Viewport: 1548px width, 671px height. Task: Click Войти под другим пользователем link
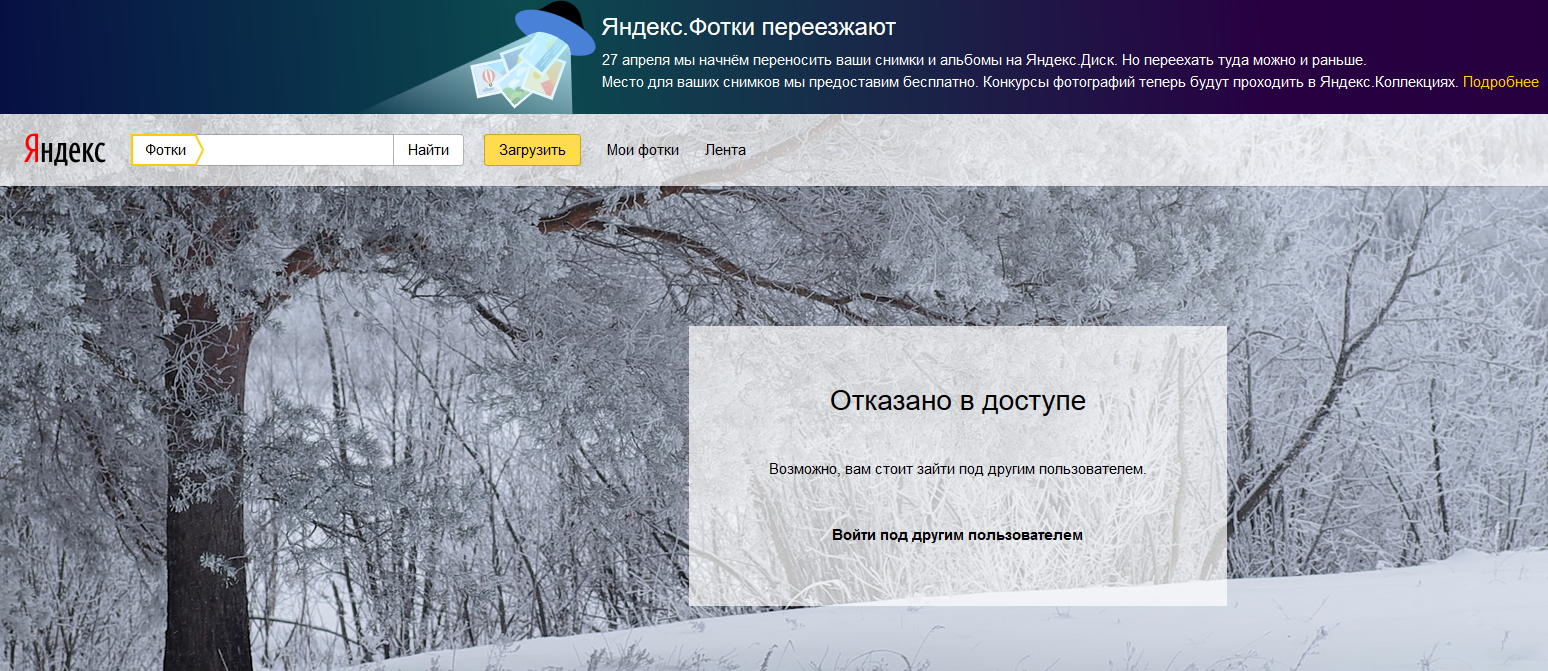(957, 535)
